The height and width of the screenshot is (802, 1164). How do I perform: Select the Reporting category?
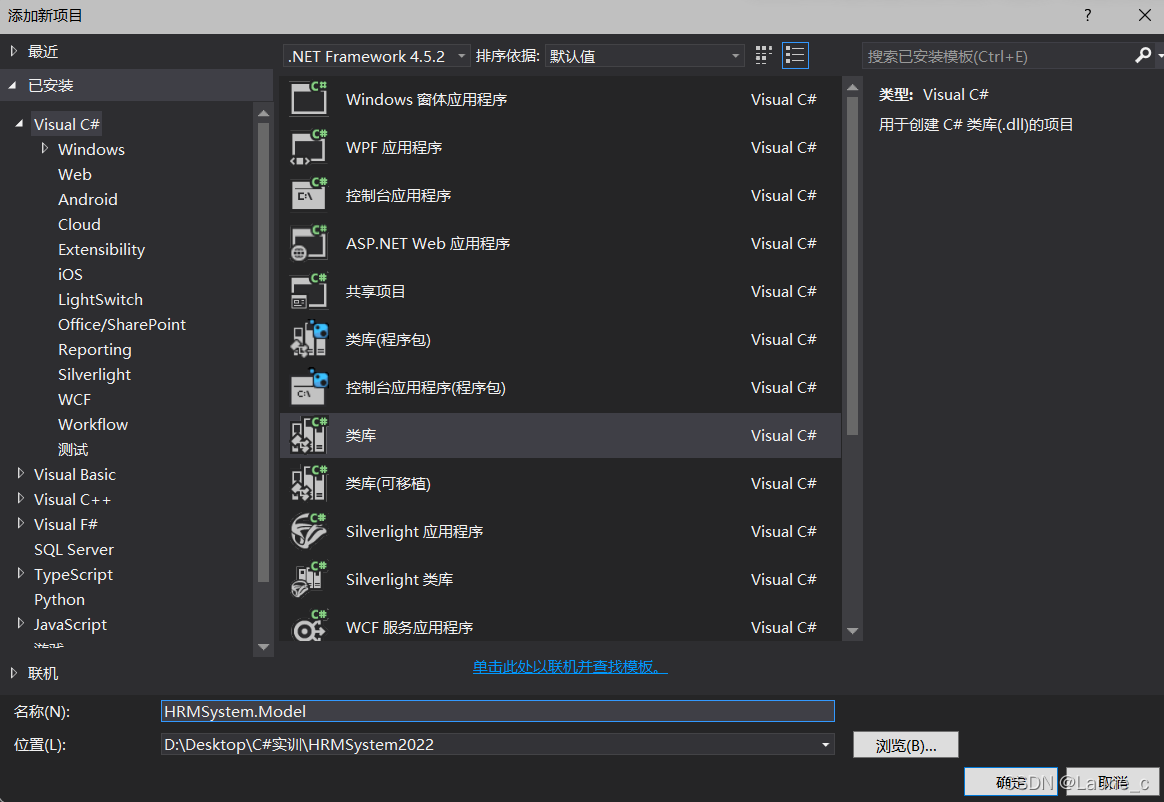94,350
